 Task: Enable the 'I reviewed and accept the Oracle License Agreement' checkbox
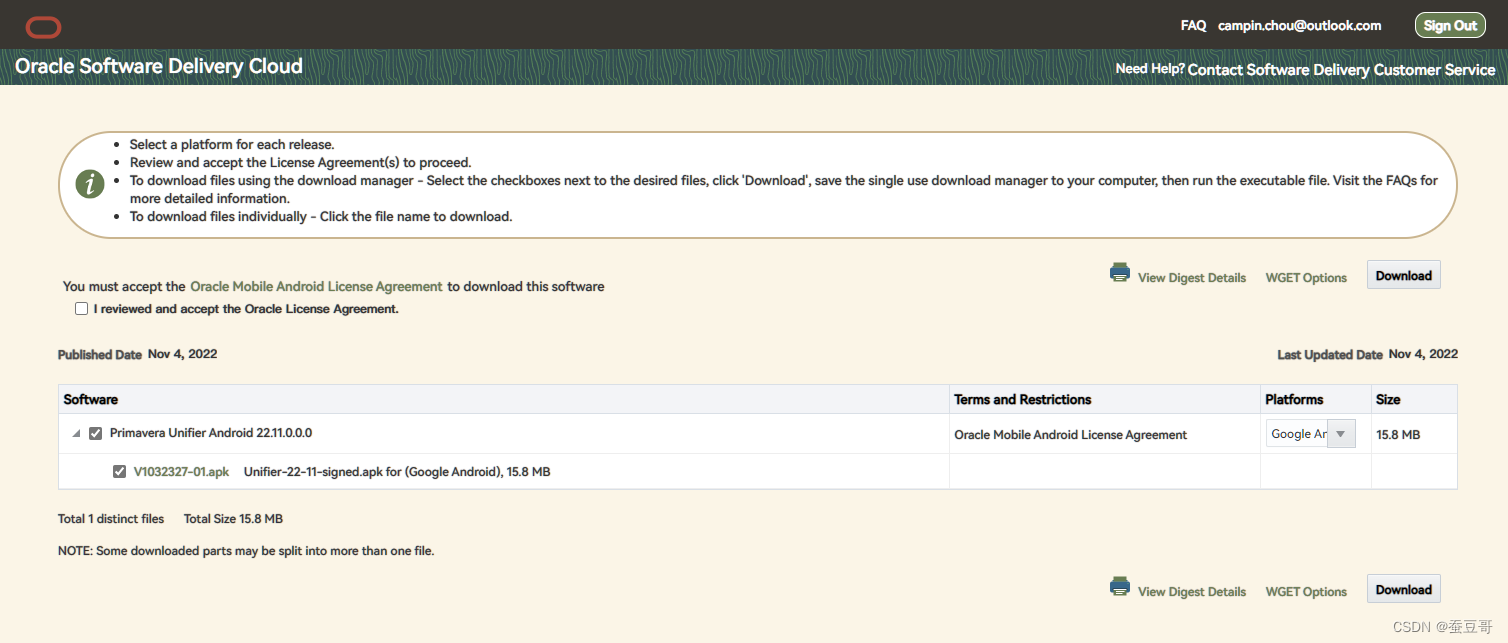81,308
